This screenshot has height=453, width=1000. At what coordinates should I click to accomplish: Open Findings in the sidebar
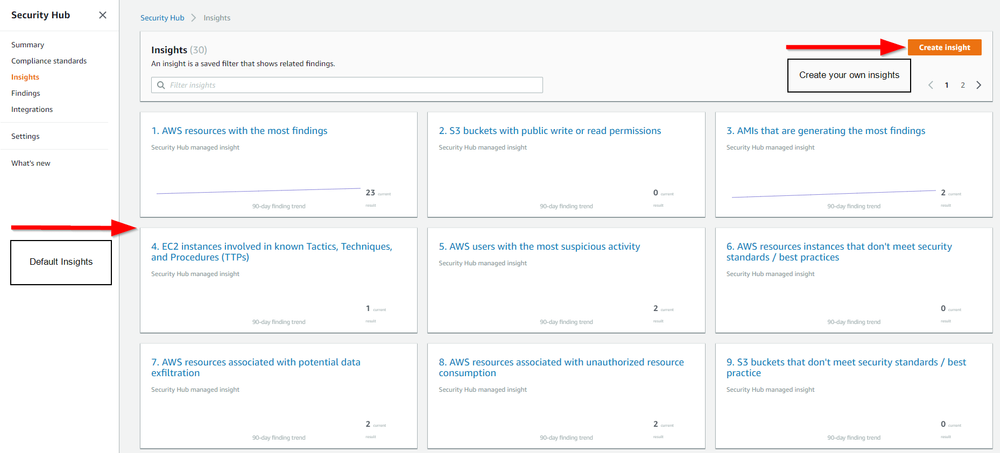26,93
